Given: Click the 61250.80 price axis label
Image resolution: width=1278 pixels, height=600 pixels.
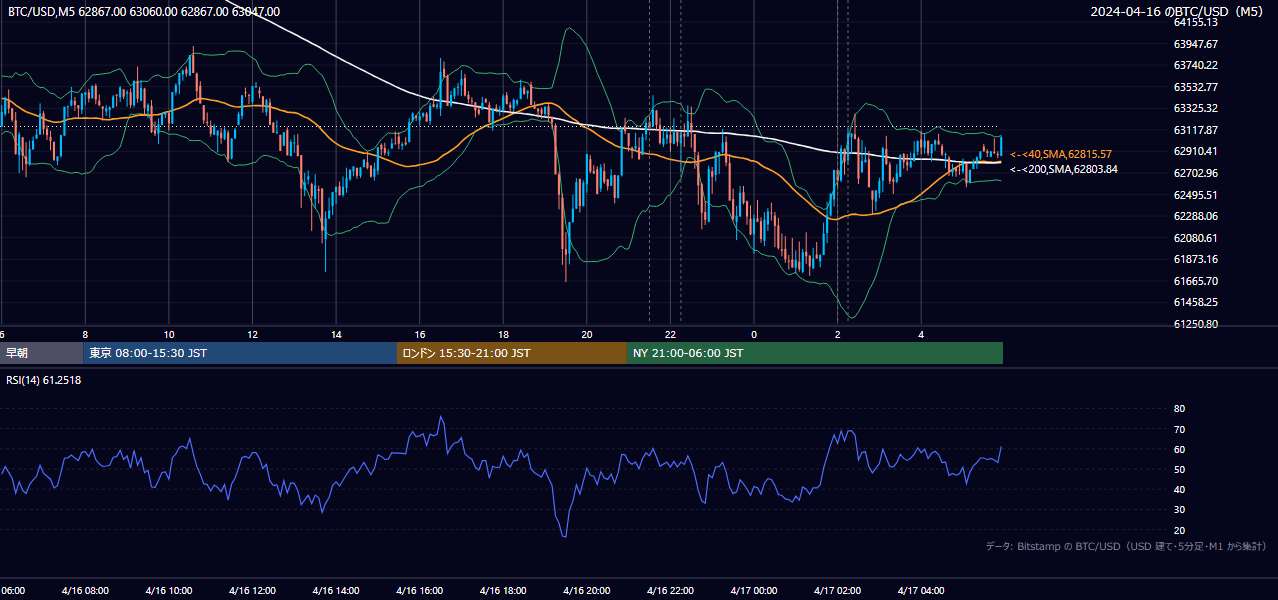Looking at the screenshot, I should pyautogui.click(x=1195, y=324).
